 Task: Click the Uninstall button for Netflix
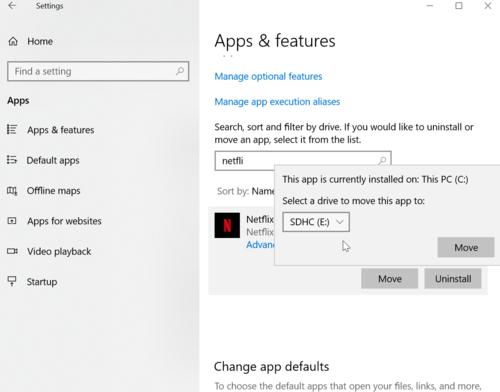pos(453,279)
